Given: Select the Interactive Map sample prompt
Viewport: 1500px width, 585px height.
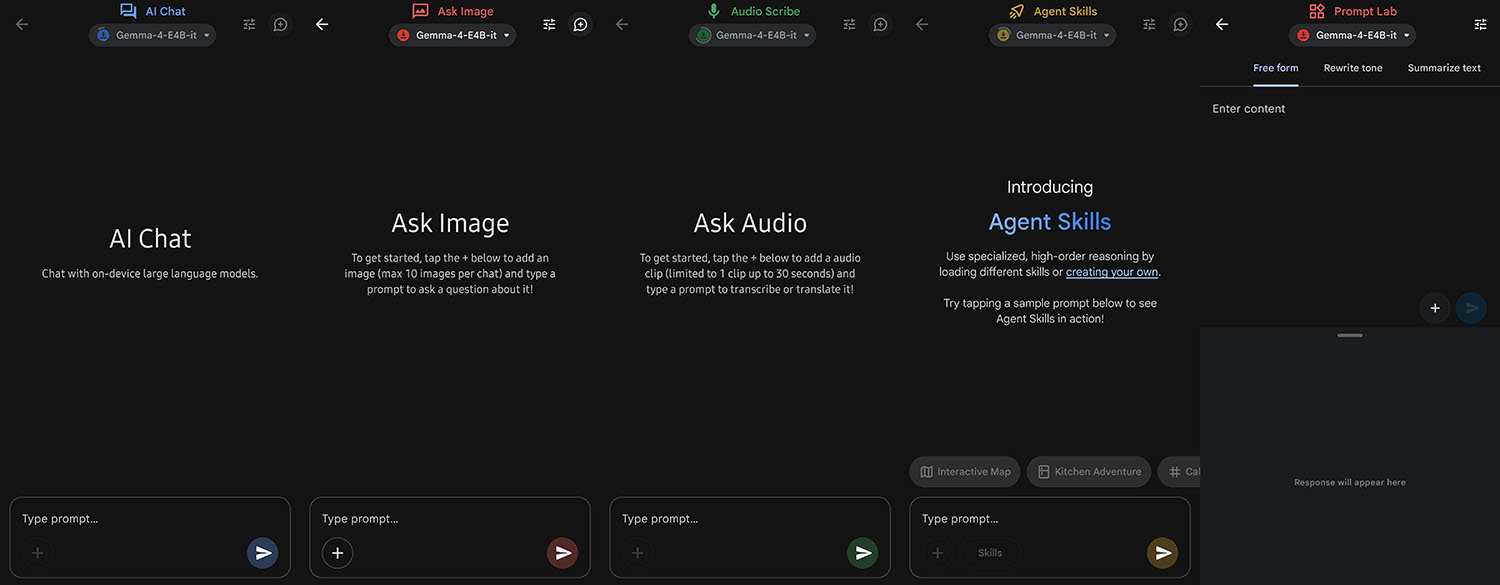Looking at the screenshot, I should pos(965,472).
